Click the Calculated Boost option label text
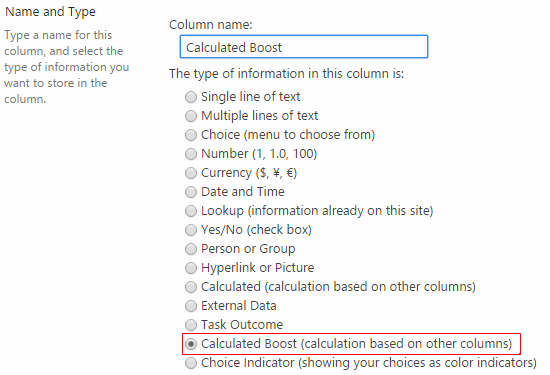This screenshot has width=550, height=375. 356,344
